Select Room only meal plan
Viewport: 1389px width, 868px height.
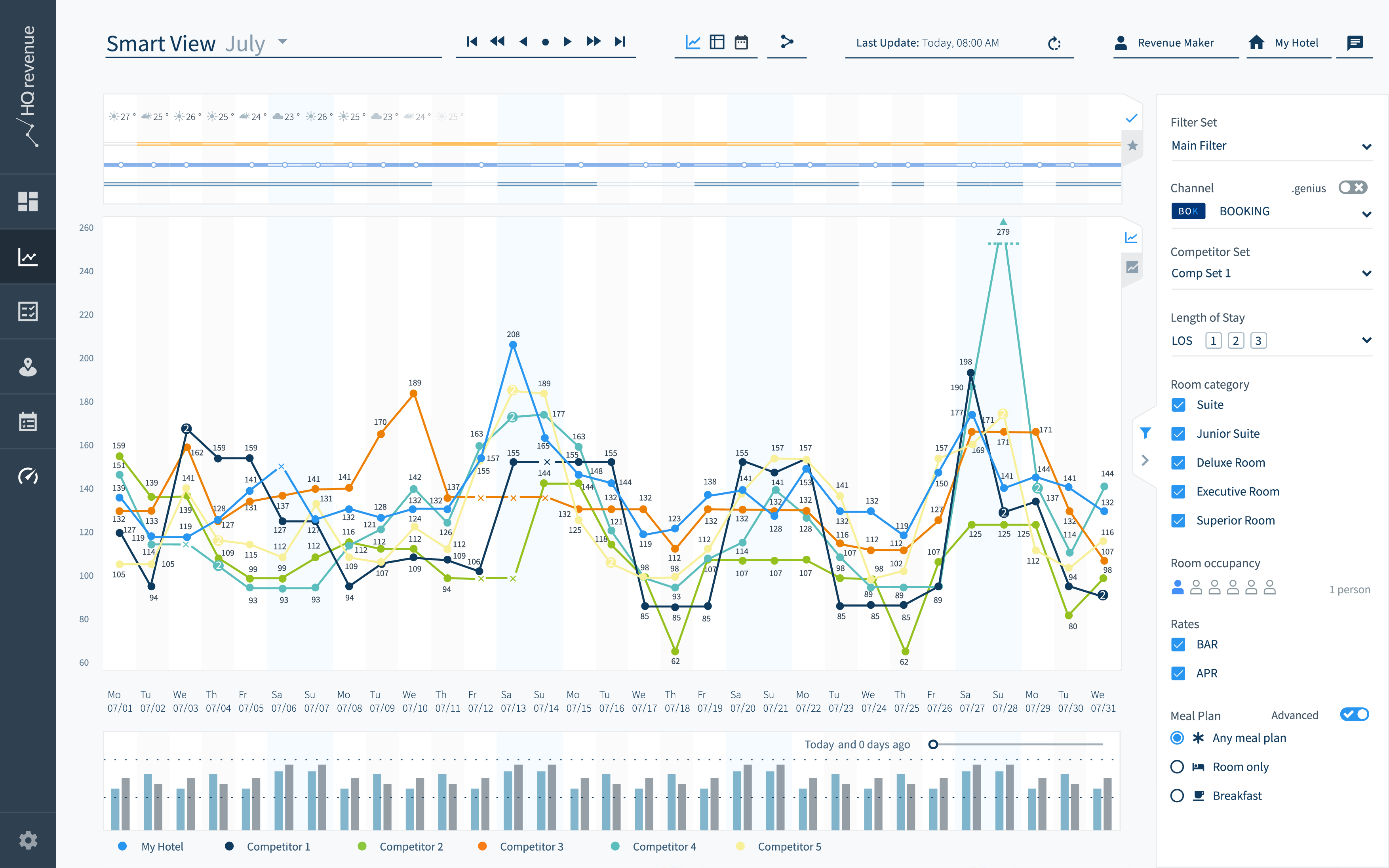[x=1176, y=766]
